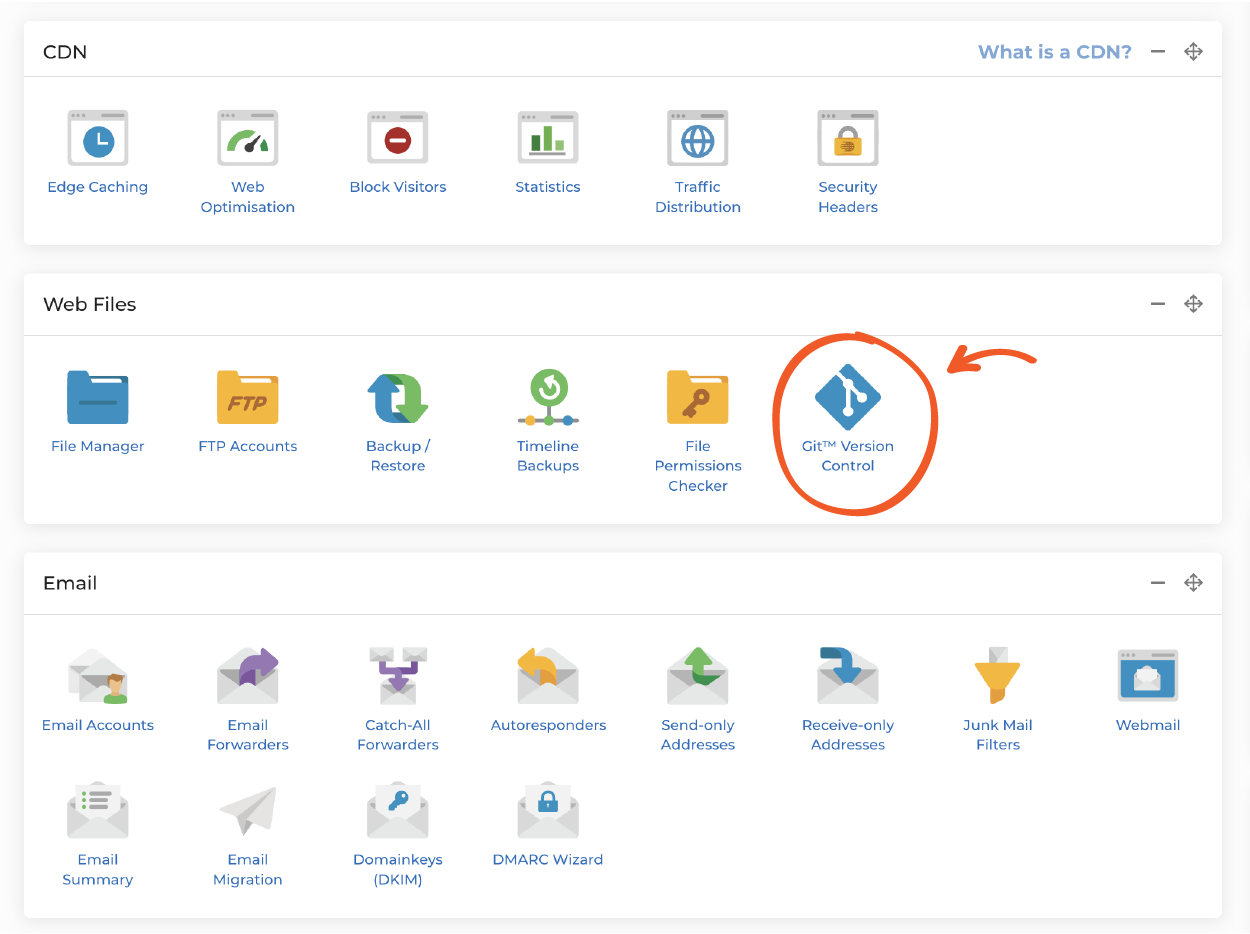
Task: Open the Webmail icon
Action: 1148,676
